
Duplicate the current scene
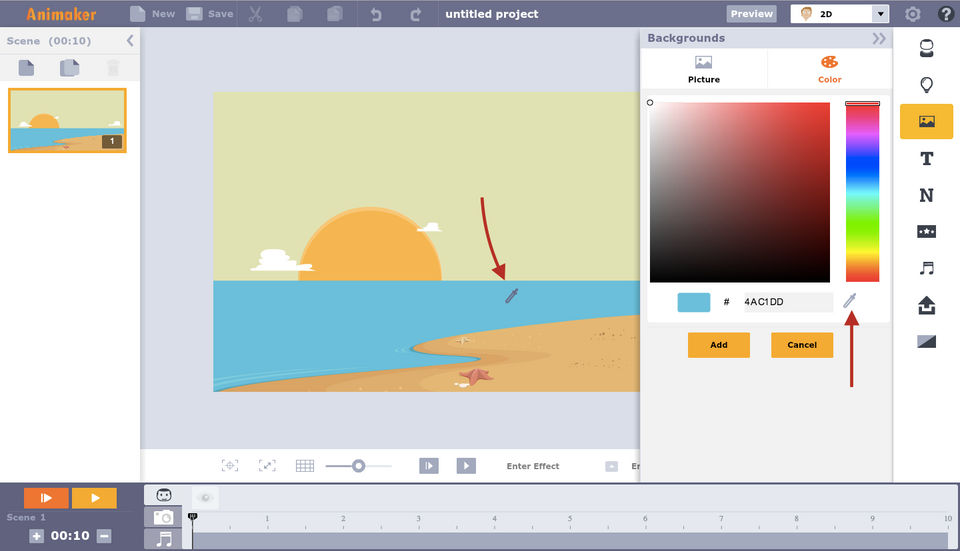click(69, 67)
